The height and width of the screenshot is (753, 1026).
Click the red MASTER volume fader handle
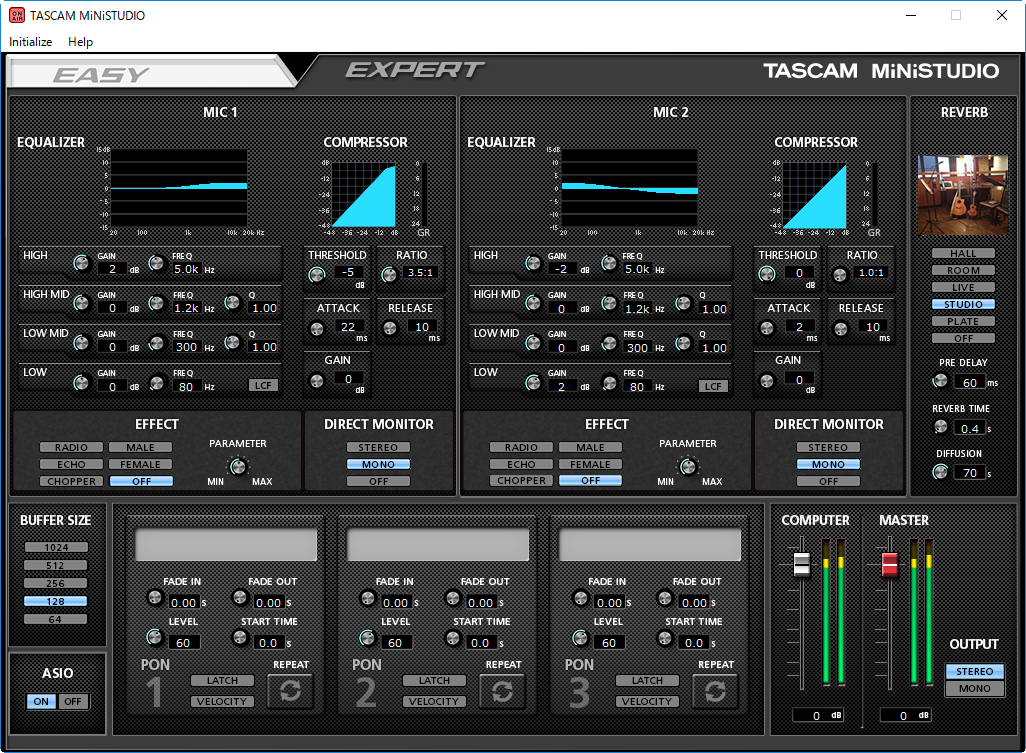[889, 564]
